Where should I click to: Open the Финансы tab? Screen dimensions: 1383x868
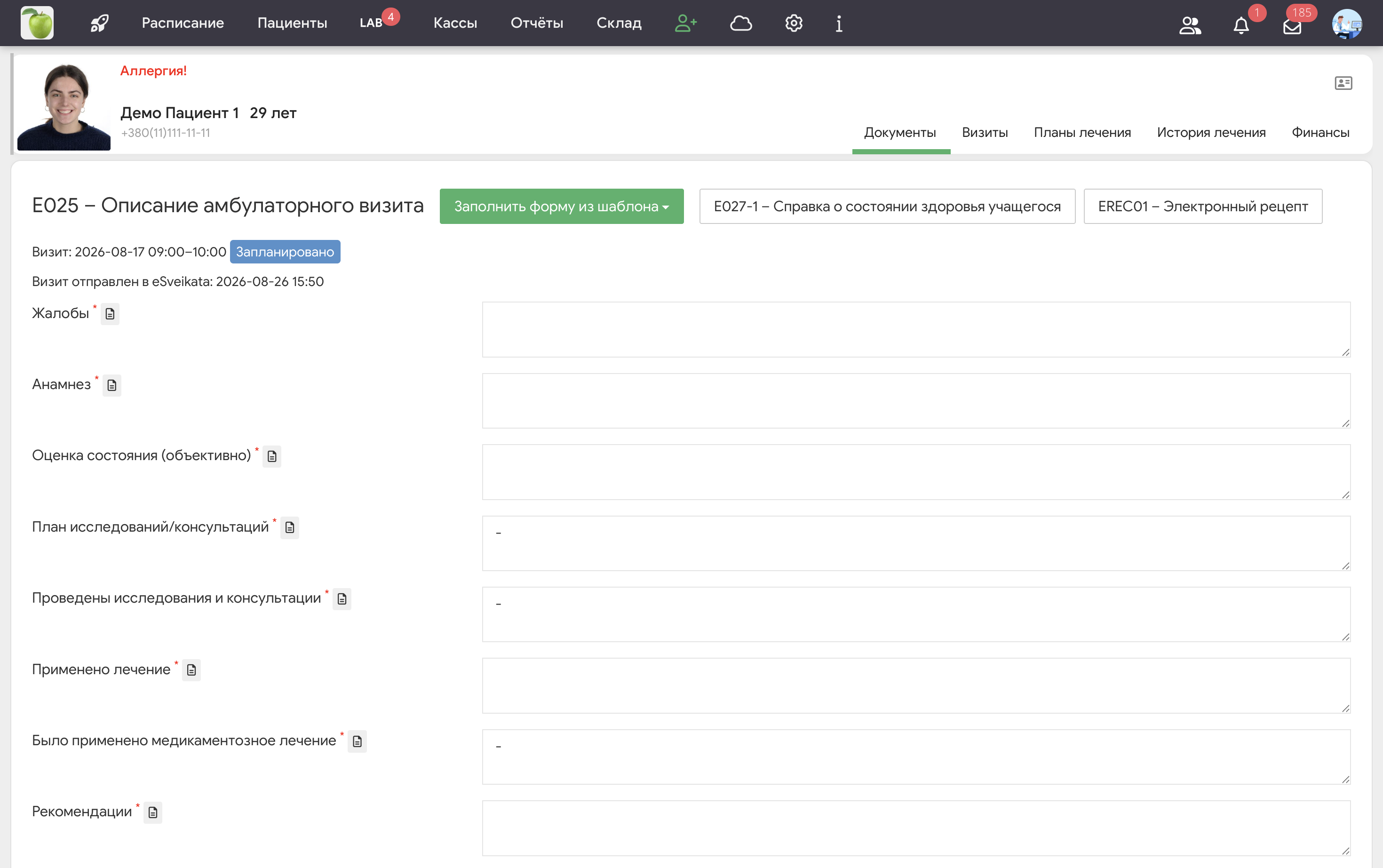1320,133
